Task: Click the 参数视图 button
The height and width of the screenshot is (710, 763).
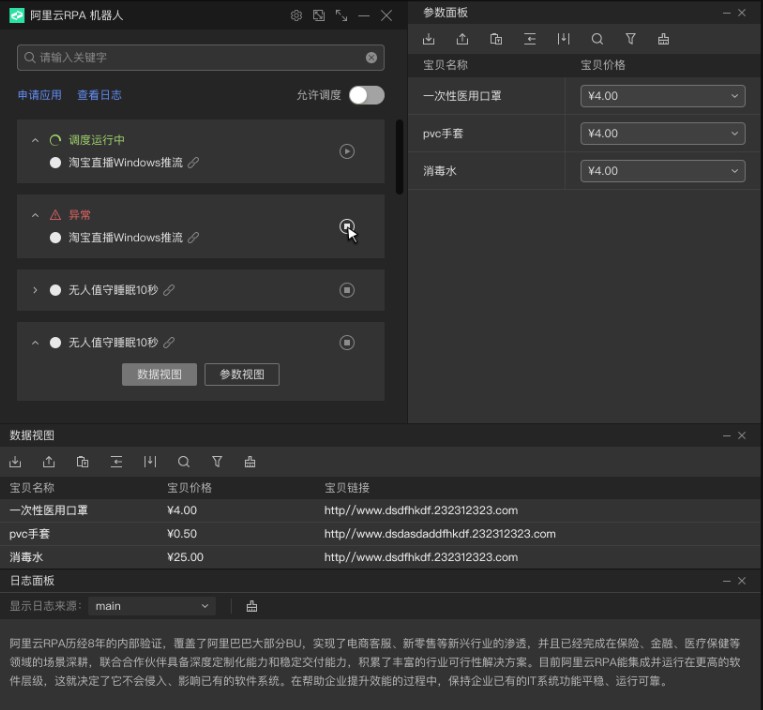Action: (x=242, y=374)
